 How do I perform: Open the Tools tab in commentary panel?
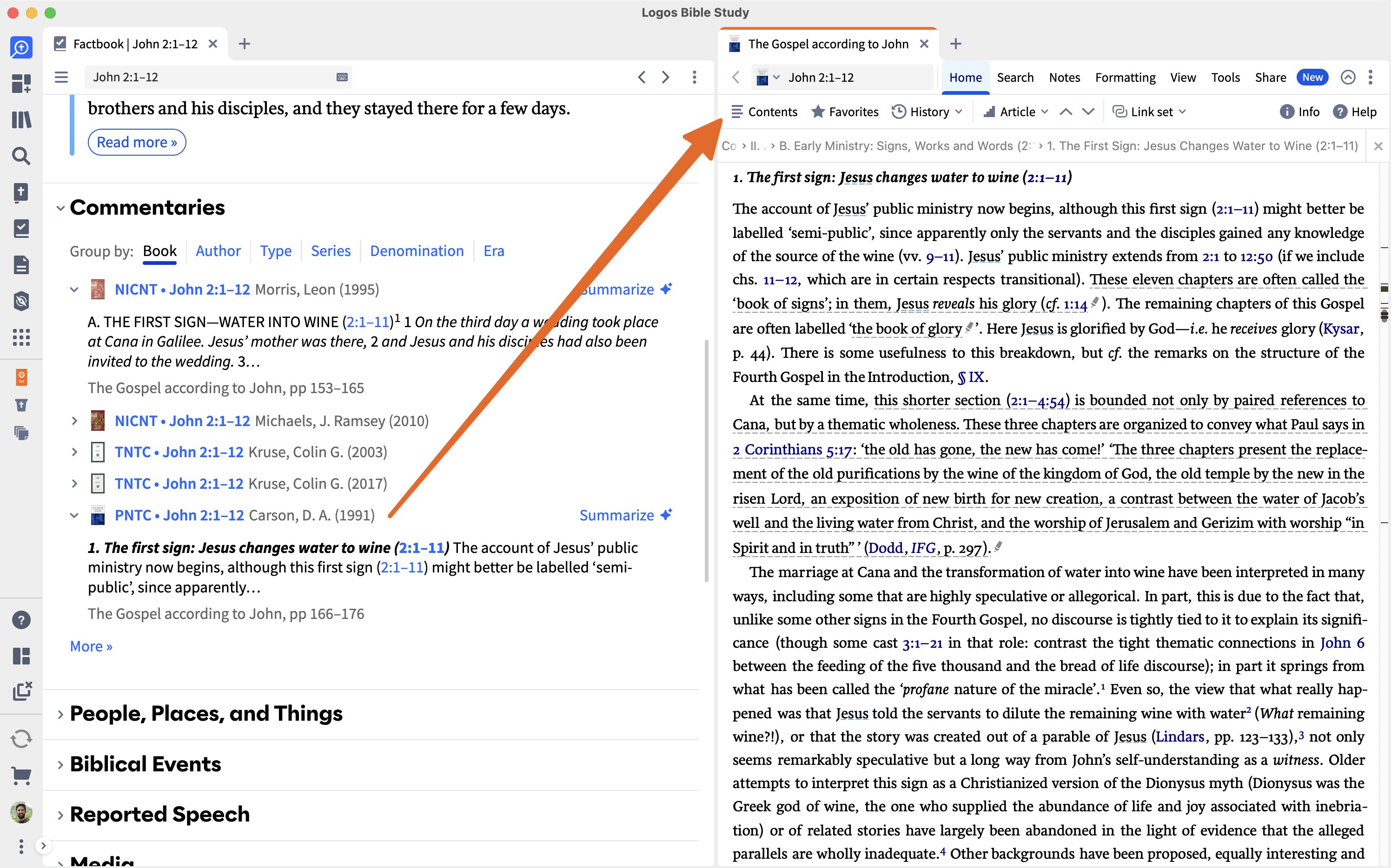(1225, 78)
